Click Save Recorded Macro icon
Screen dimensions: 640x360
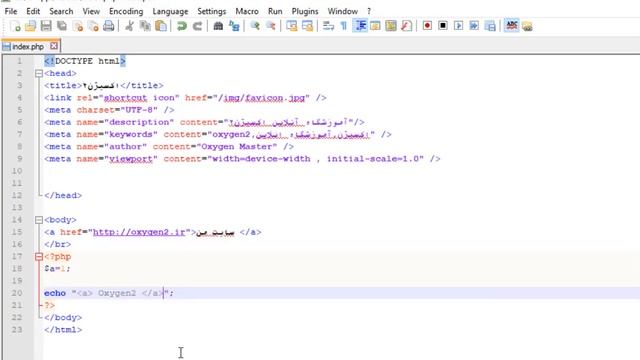point(490,26)
